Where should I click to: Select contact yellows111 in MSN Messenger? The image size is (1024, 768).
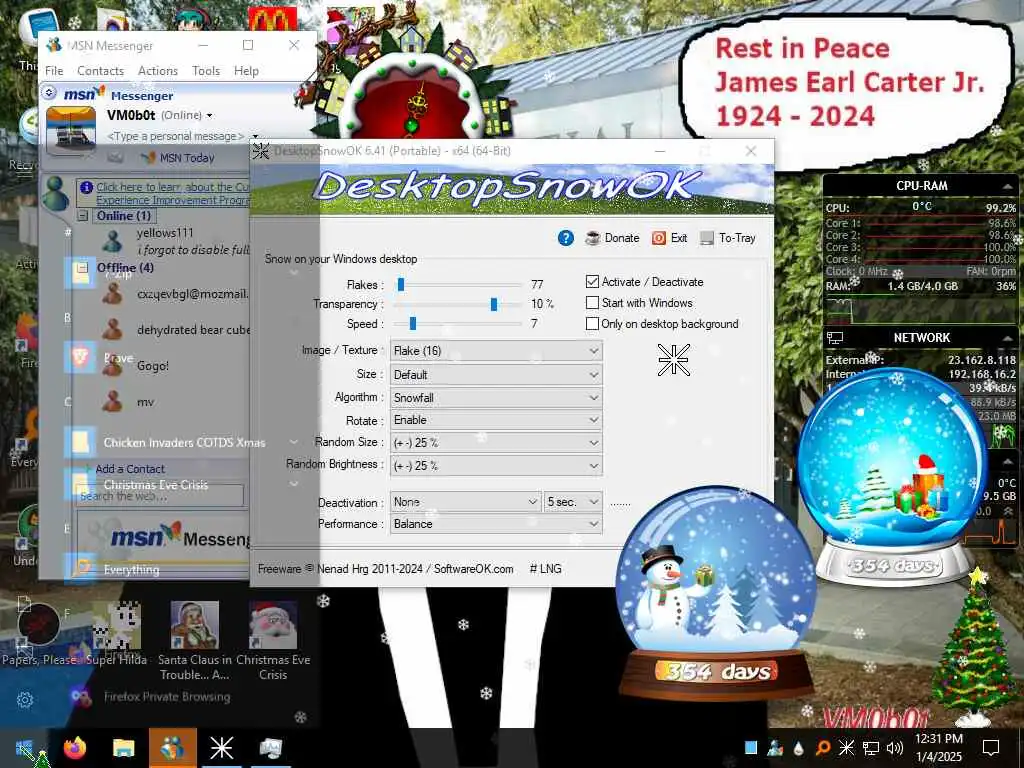coord(165,232)
